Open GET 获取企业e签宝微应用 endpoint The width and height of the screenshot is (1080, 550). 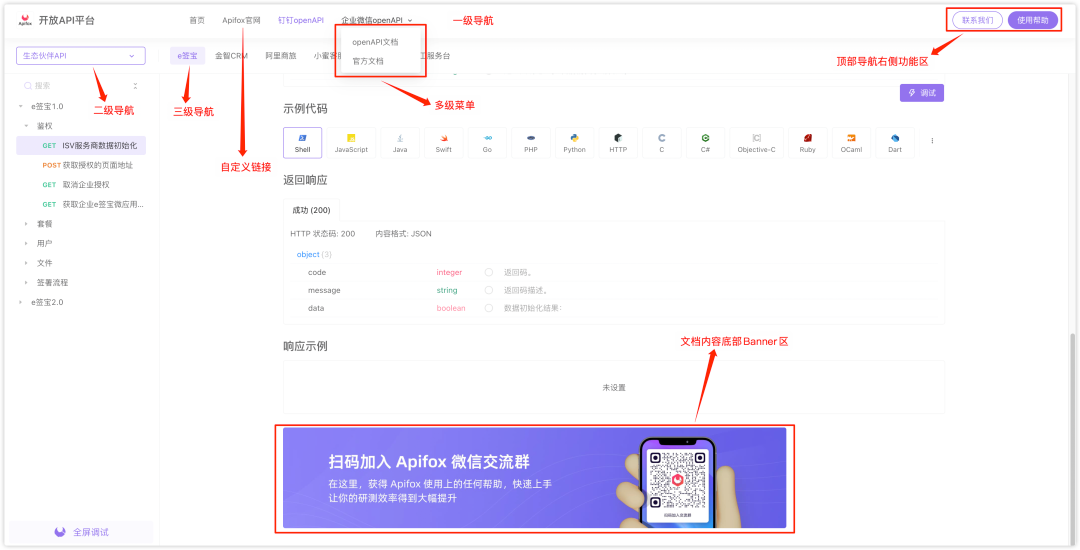point(81,204)
